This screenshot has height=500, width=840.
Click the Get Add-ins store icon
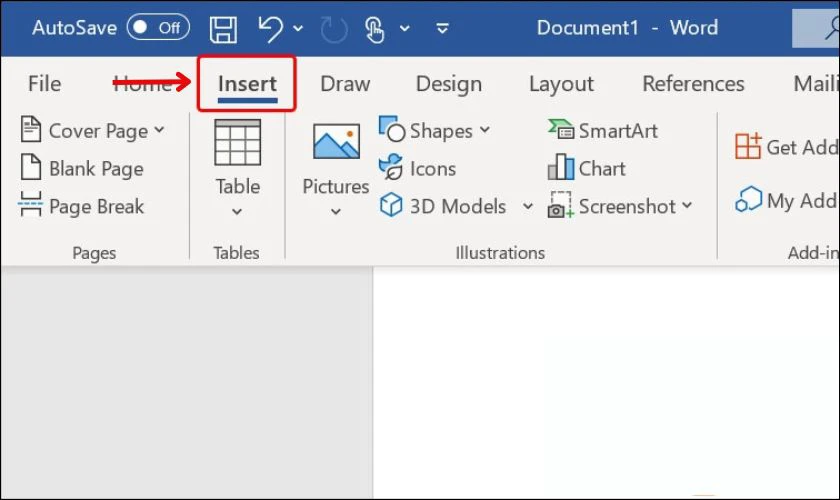[748, 146]
